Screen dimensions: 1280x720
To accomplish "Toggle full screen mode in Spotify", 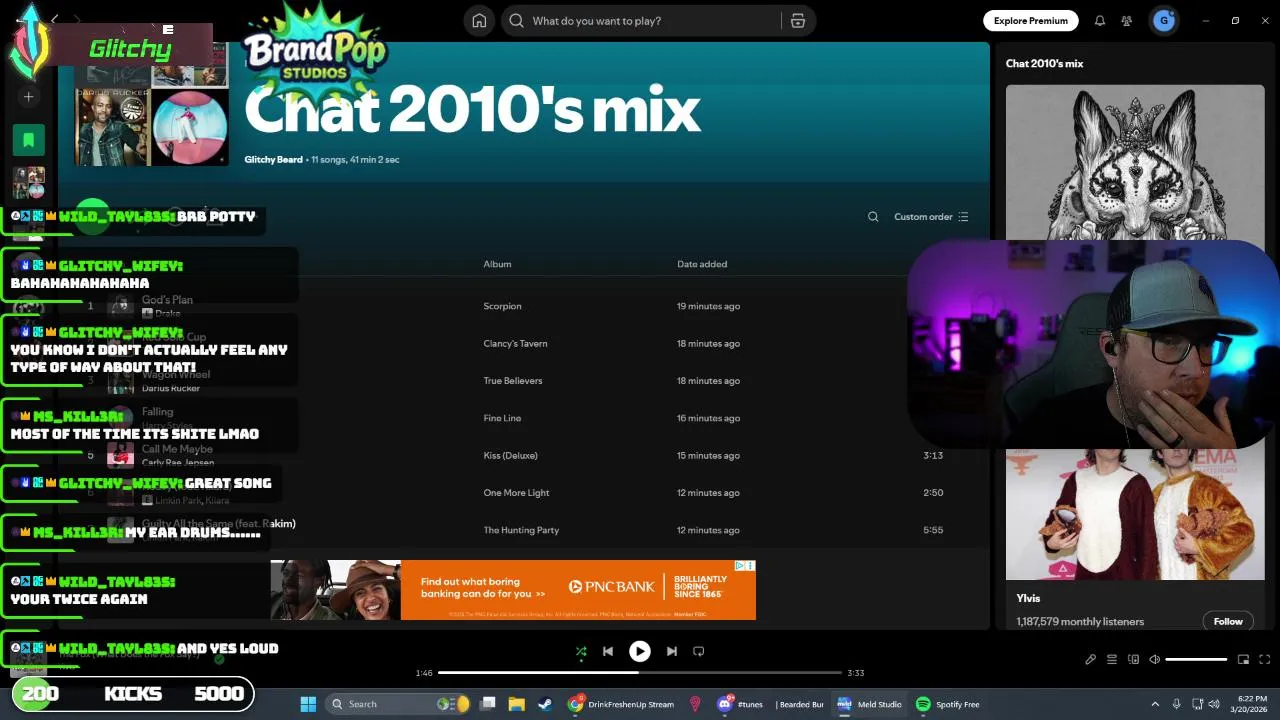I will coord(1265,660).
